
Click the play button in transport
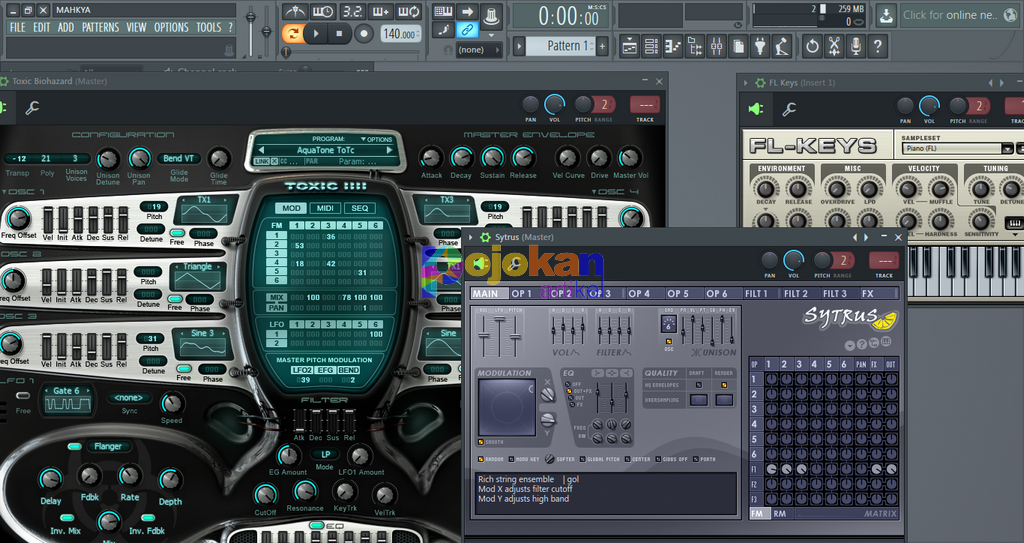pos(316,33)
